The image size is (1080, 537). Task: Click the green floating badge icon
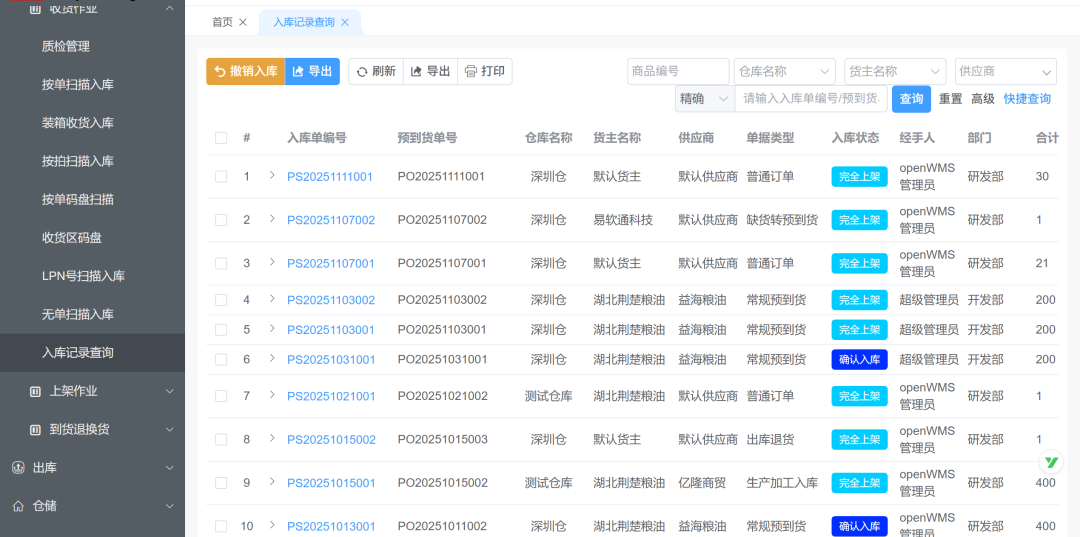tap(1051, 462)
